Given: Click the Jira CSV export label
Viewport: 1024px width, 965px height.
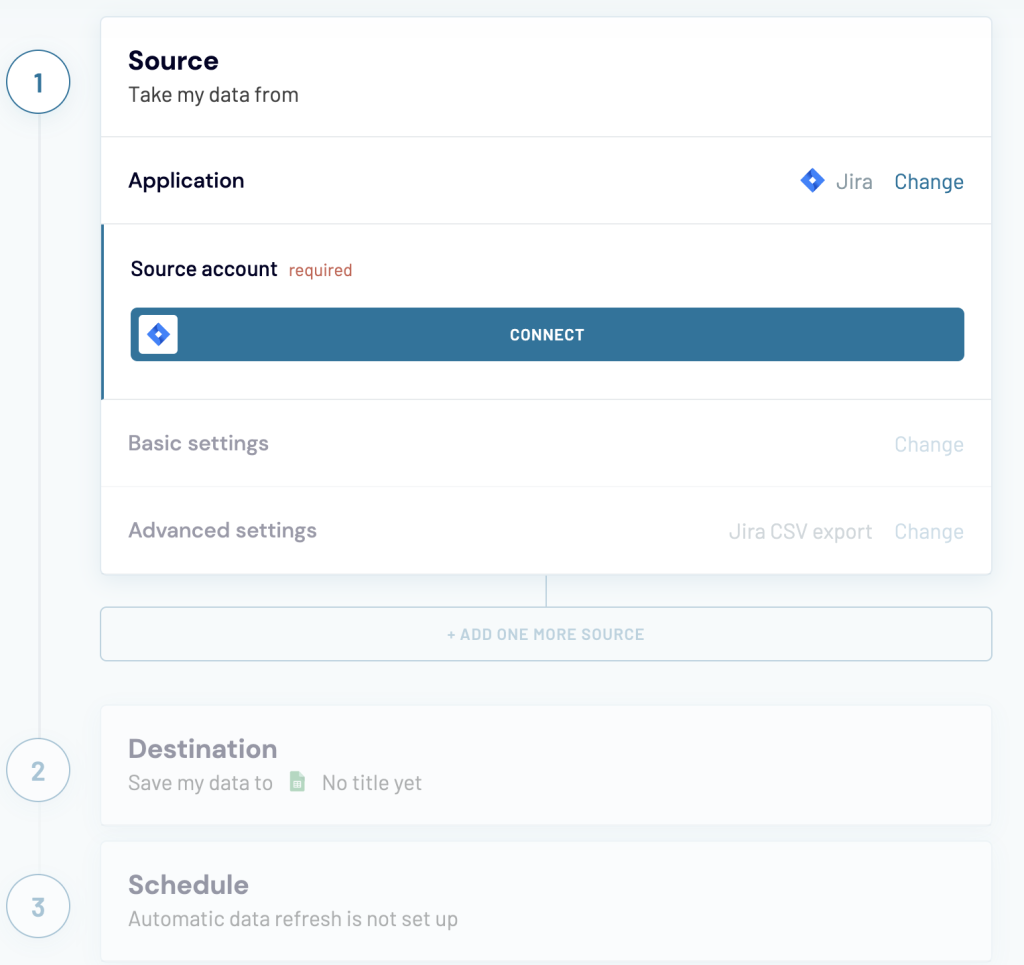Looking at the screenshot, I should click(x=800, y=531).
